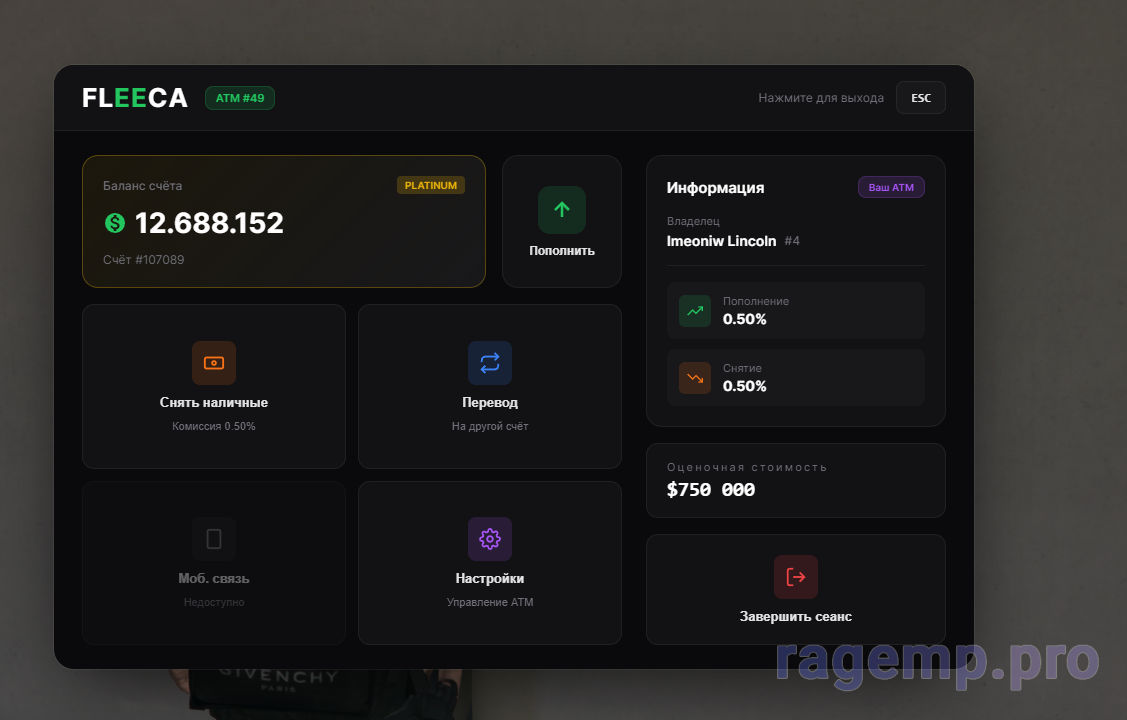Click the $750 000 estimated value
This screenshot has width=1127, height=720.
pos(711,490)
